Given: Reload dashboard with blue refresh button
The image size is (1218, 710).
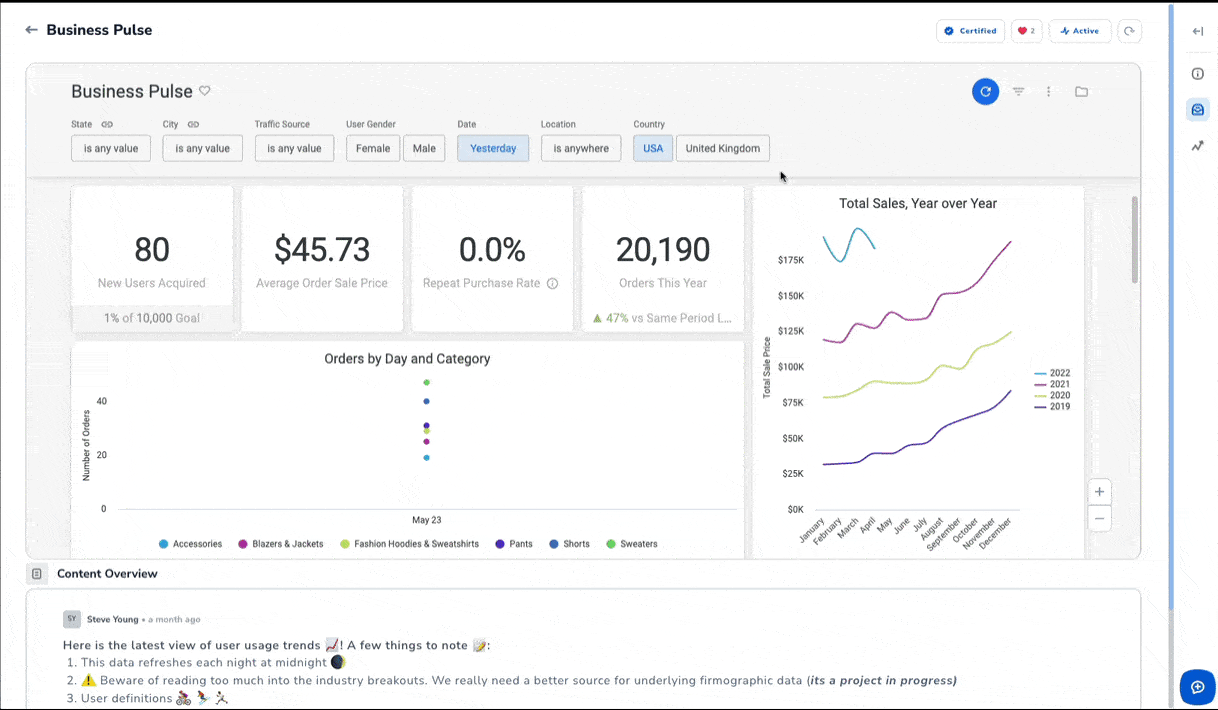Looking at the screenshot, I should (x=985, y=91).
